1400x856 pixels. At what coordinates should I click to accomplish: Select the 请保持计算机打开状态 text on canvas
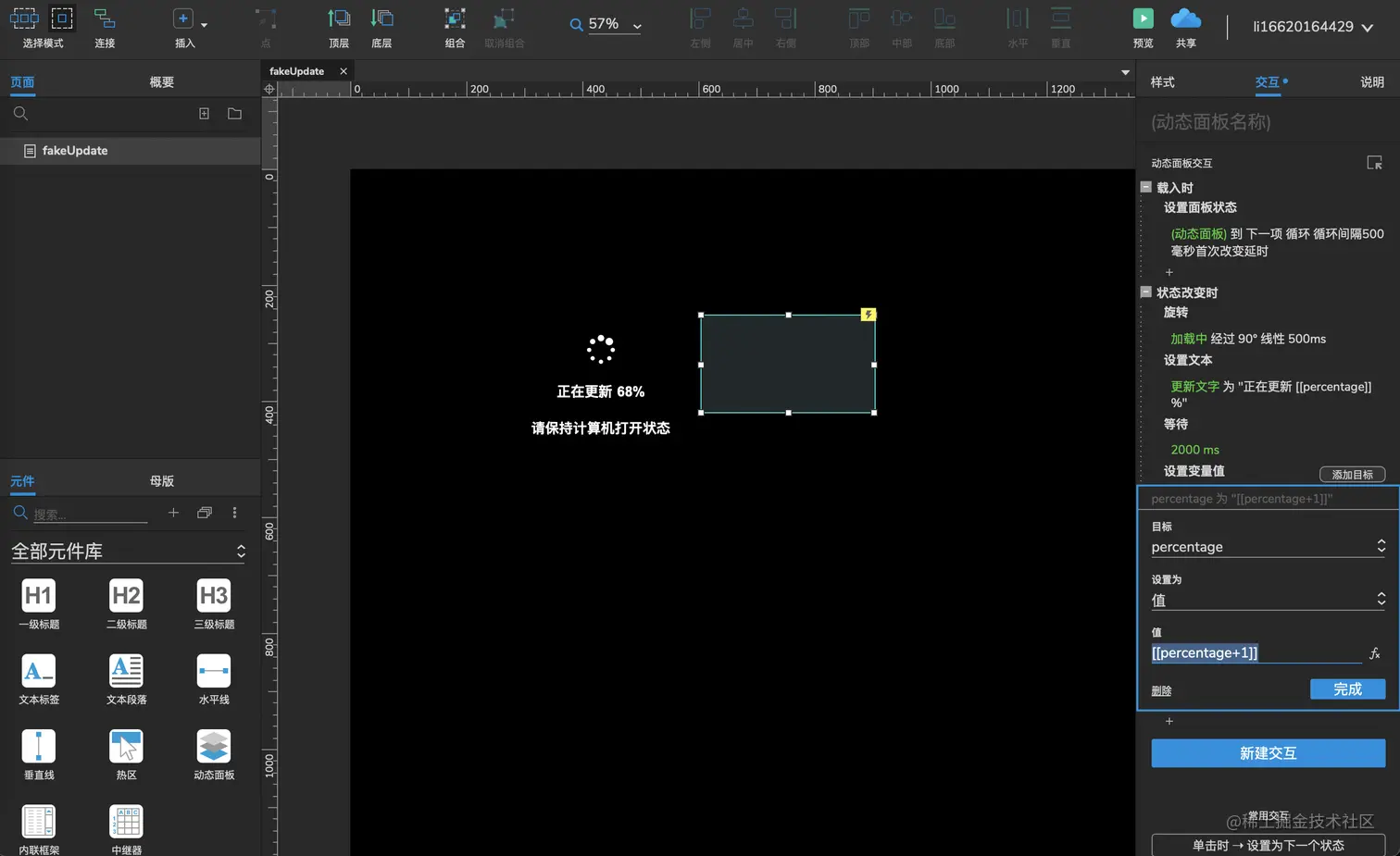tap(600, 428)
